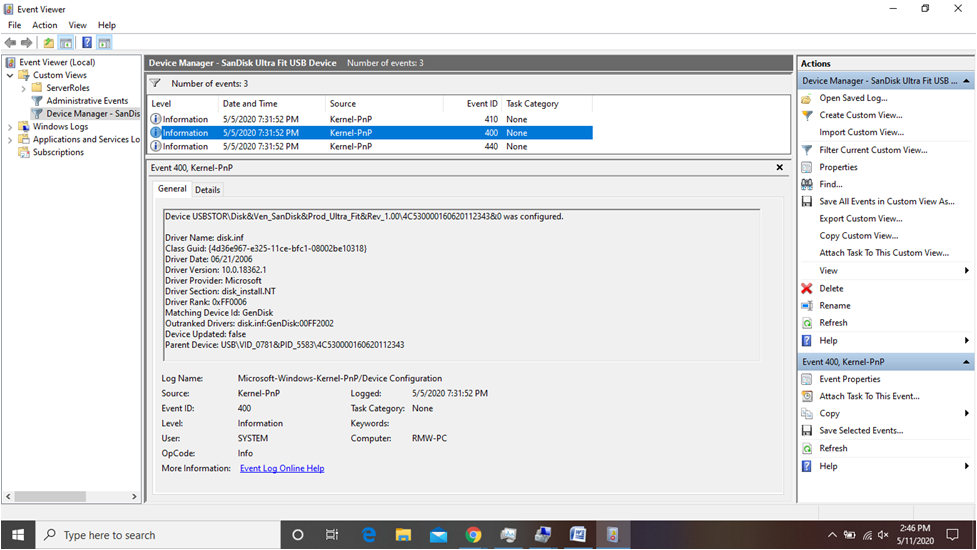Open the Event Log Online Help link
Image resolution: width=977 pixels, height=550 pixels.
(282, 468)
